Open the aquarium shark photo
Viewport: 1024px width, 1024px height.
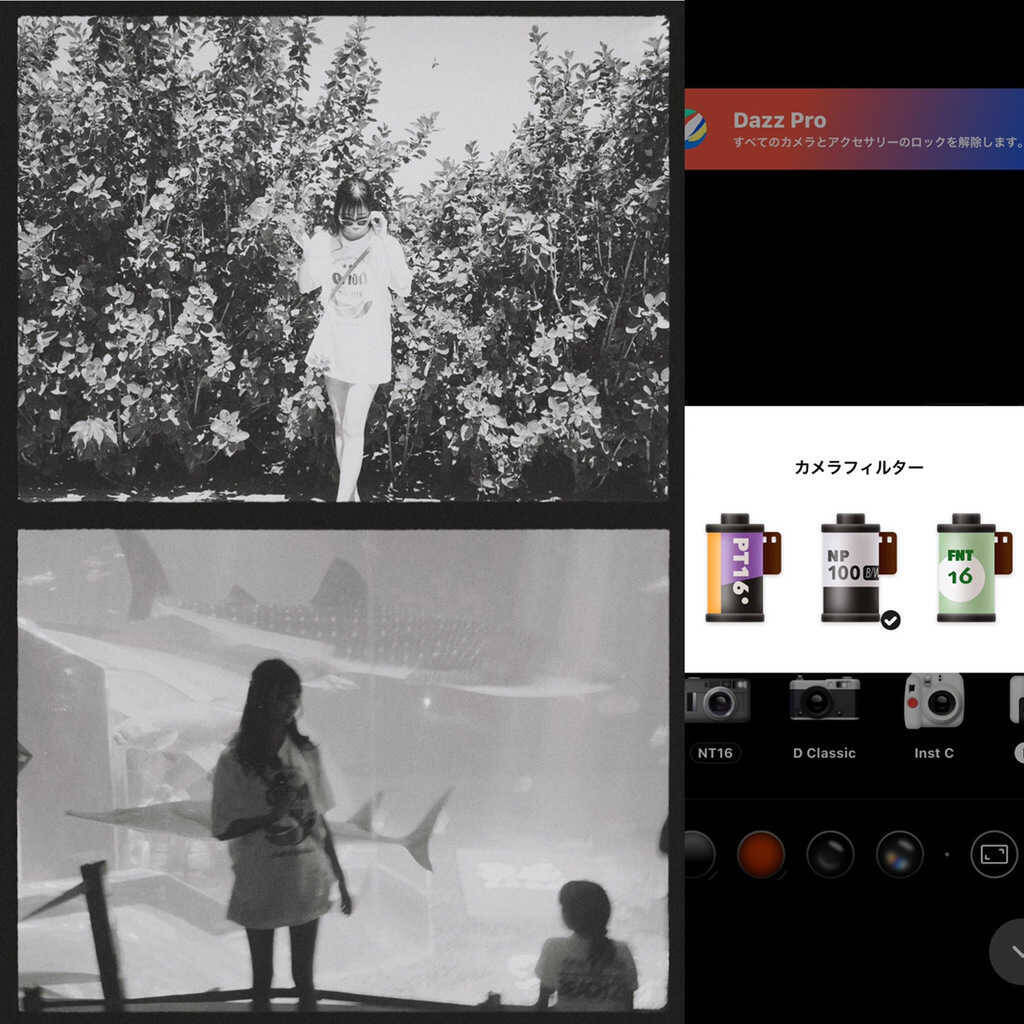pos(343,769)
